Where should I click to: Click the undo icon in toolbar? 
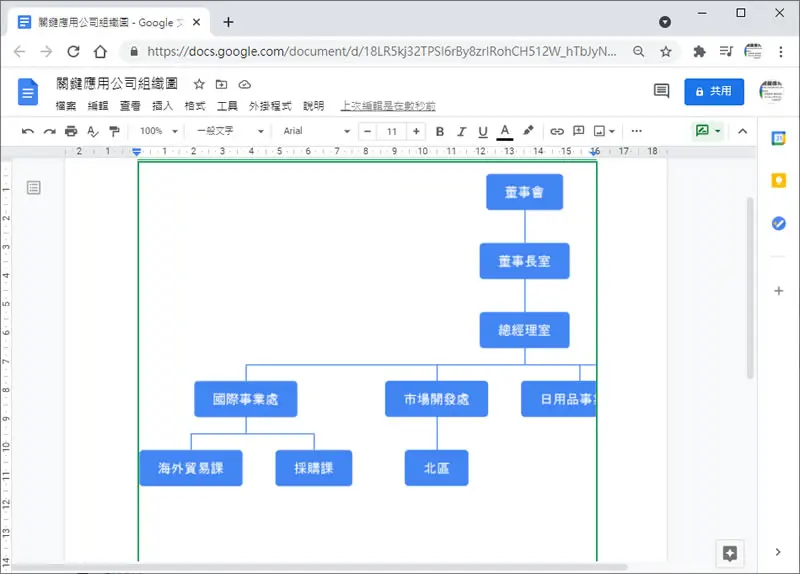28,132
